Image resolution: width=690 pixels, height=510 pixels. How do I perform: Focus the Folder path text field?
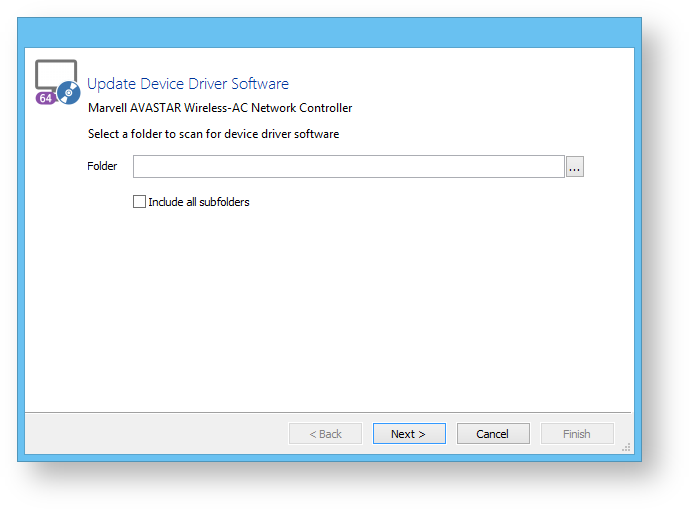[x=348, y=167]
